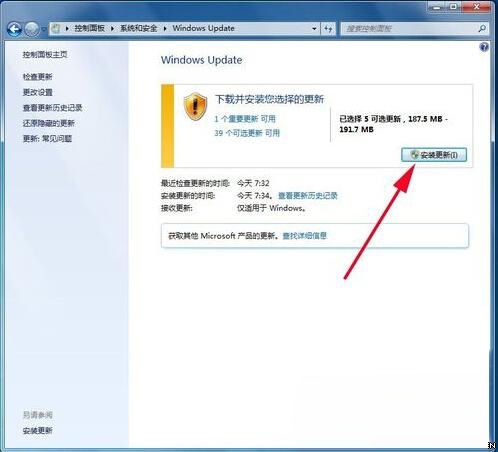Go back with the back arrow button

point(14,29)
